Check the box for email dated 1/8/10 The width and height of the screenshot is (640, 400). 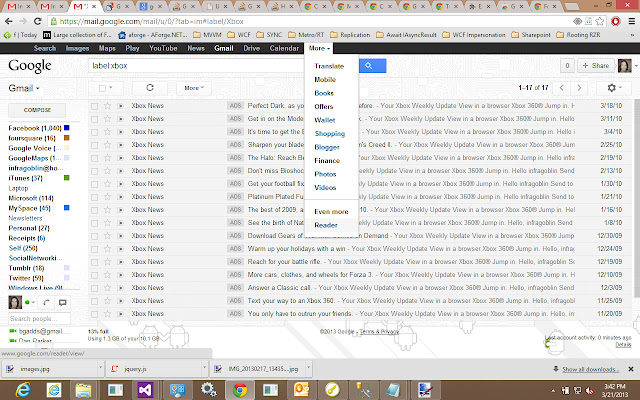(94, 223)
